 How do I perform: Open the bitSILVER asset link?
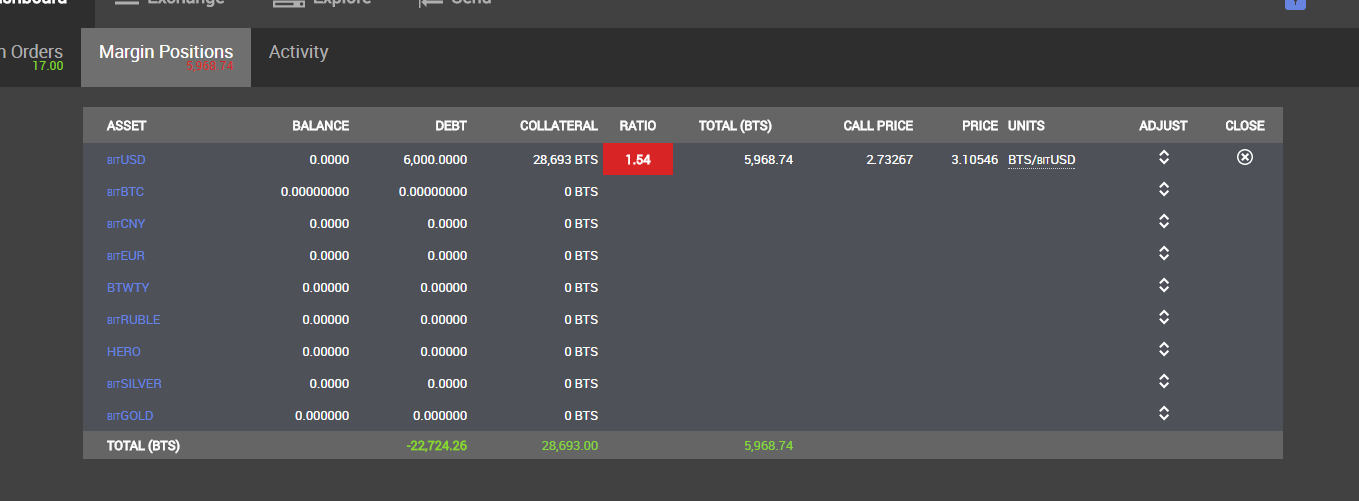coord(134,384)
